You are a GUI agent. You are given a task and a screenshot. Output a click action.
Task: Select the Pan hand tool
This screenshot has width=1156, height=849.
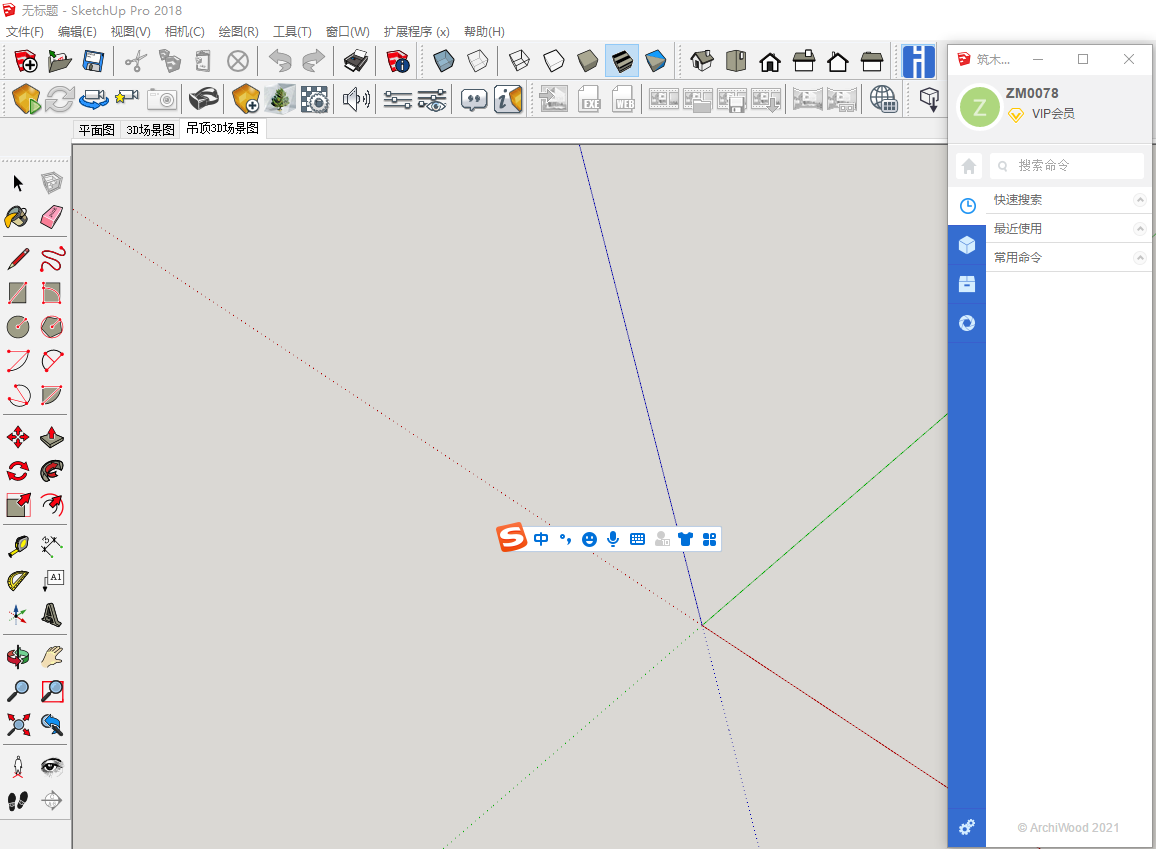[x=52, y=656]
